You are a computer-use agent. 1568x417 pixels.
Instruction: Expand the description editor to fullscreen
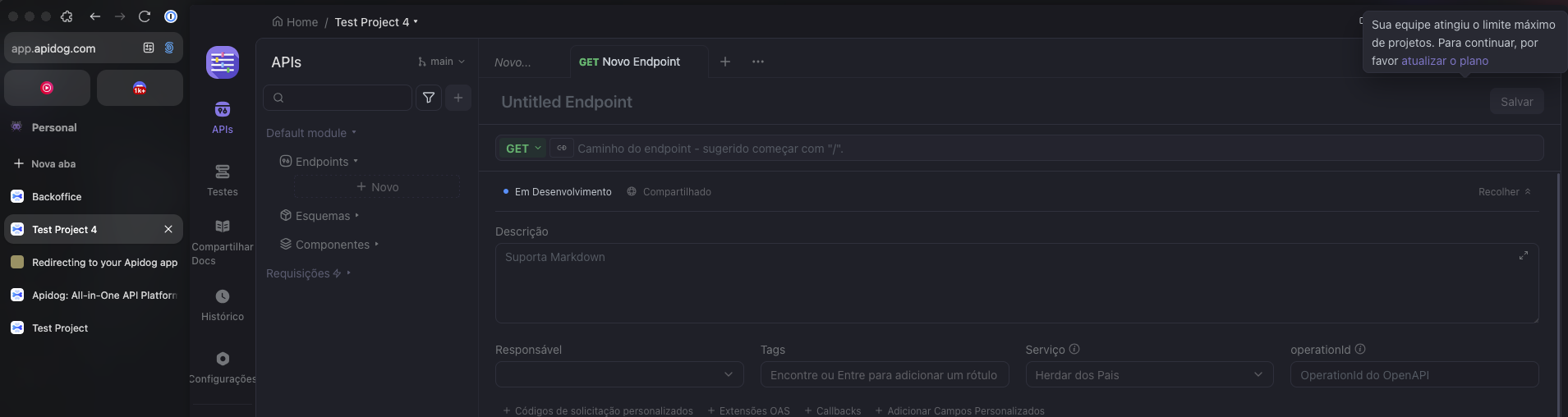pos(1523,256)
